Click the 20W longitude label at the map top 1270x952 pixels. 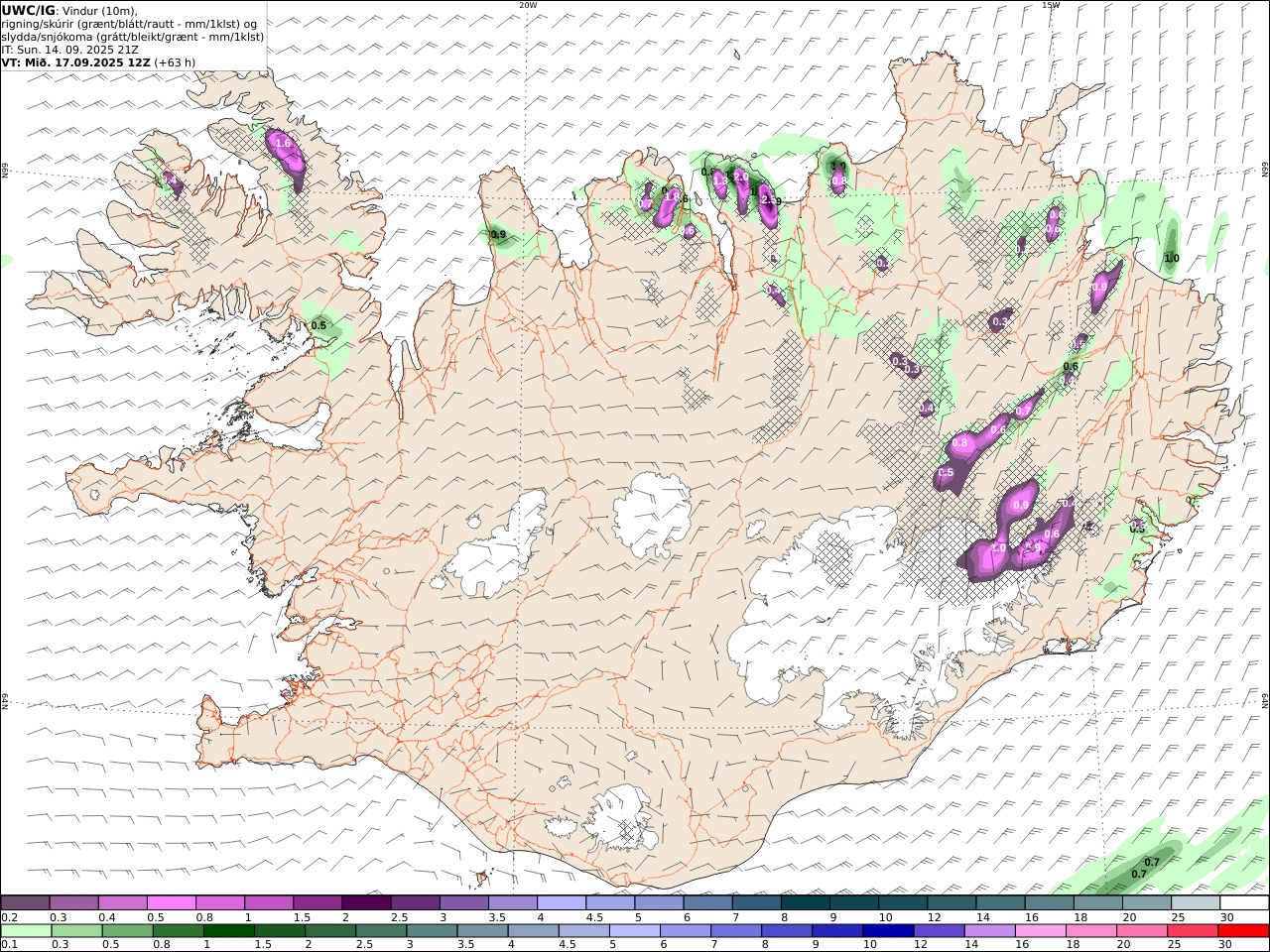click(528, 5)
